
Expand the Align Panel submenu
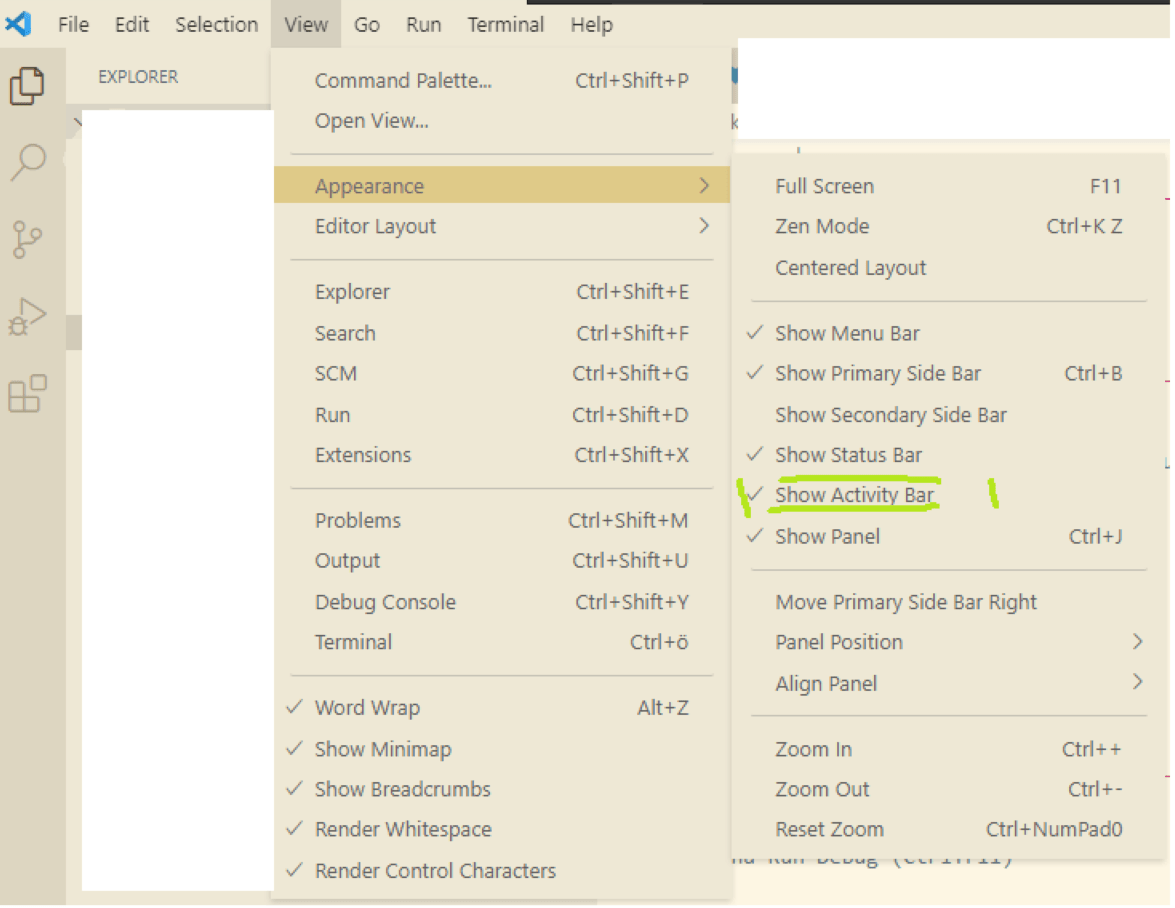coord(827,683)
